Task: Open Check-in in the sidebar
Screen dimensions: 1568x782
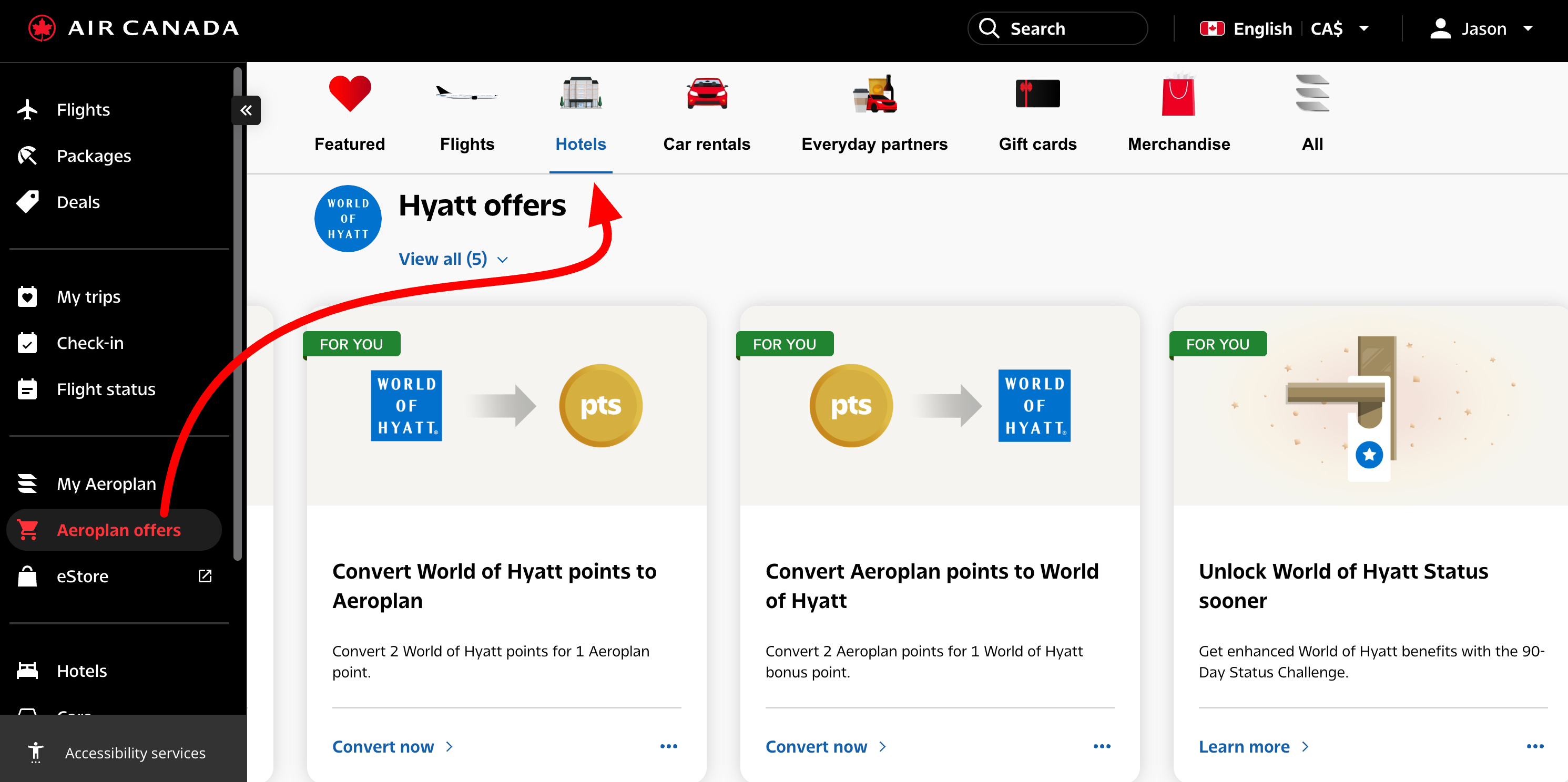Action: pos(90,343)
